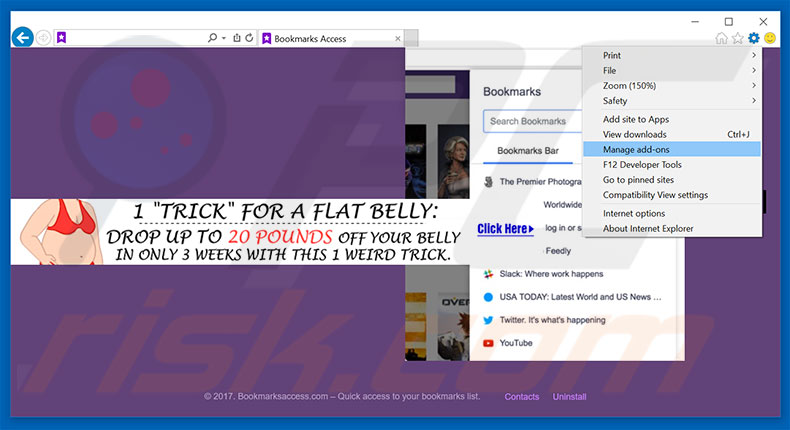
Task: Maximize the Internet Explorer window
Action: coord(729,22)
